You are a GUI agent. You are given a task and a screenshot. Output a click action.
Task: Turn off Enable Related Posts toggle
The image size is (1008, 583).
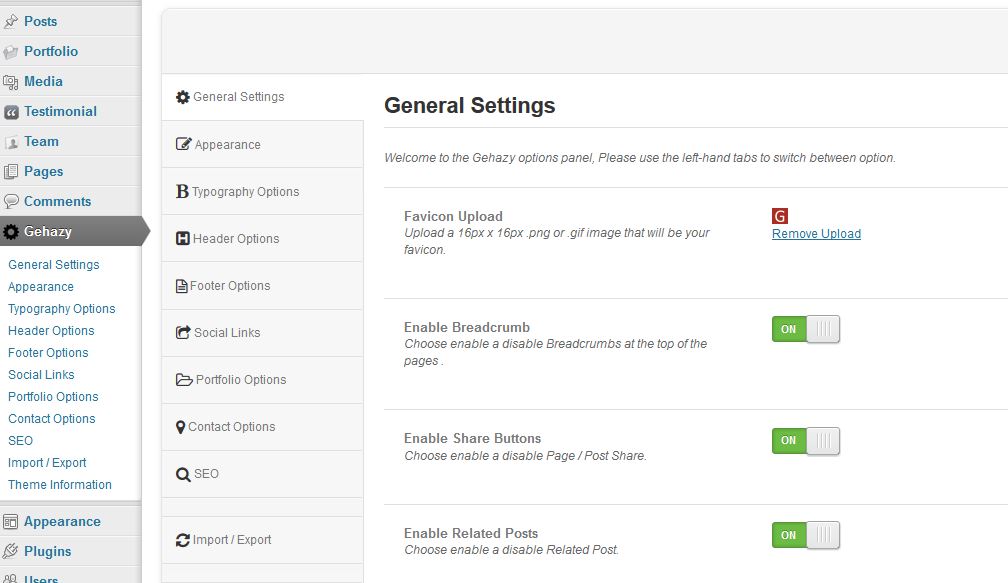(805, 535)
